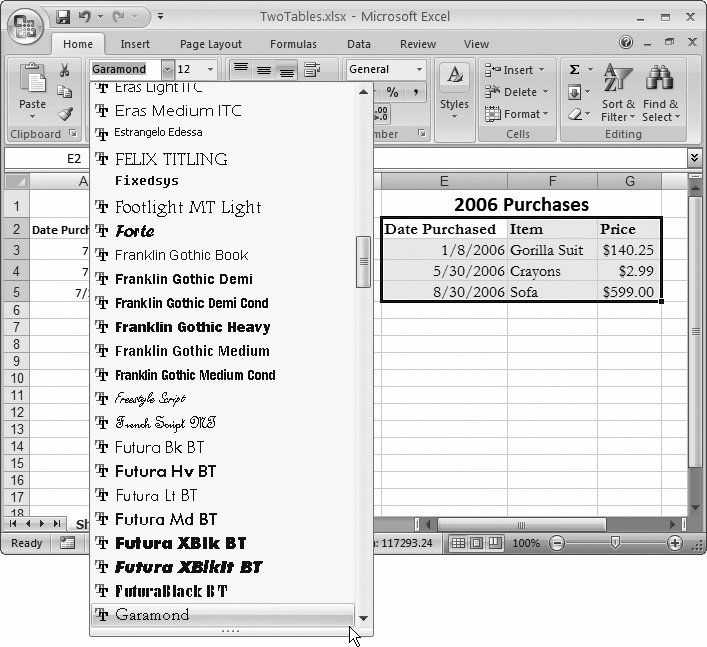
Task: Pick Futura XBlk BT font
Action: [223, 543]
